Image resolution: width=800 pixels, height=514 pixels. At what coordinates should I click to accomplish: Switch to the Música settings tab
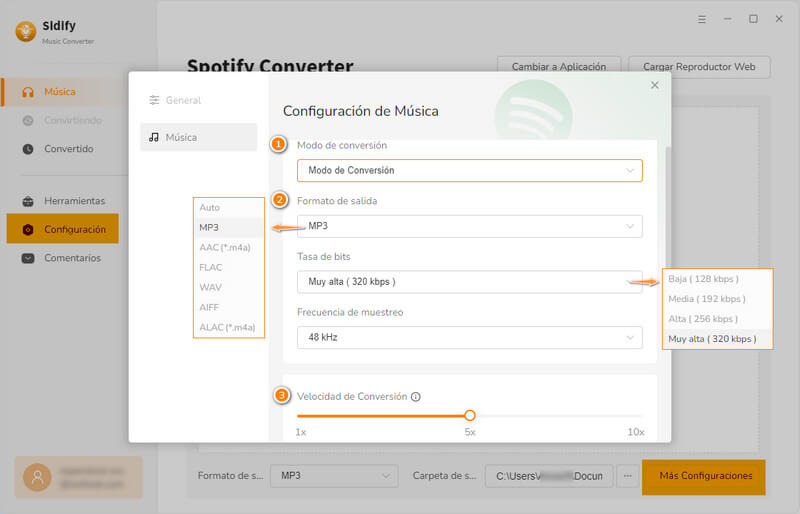pos(198,137)
